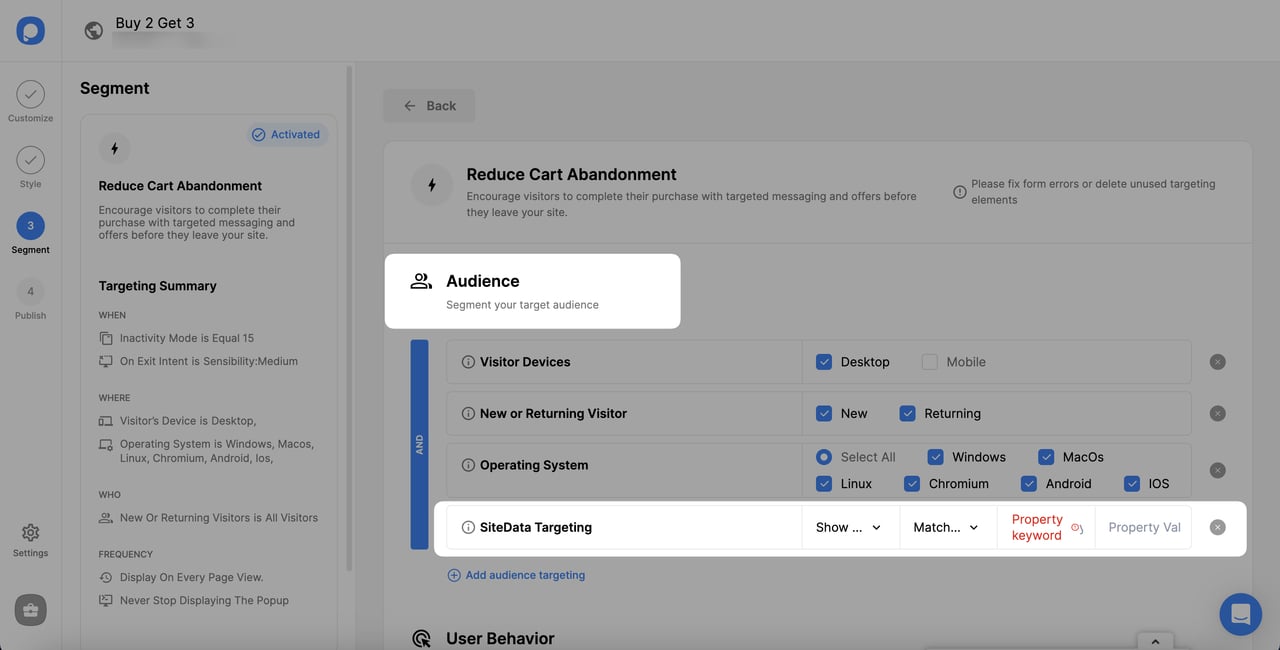
Task: Click the User Behavior cursor icon
Action: tap(422, 638)
